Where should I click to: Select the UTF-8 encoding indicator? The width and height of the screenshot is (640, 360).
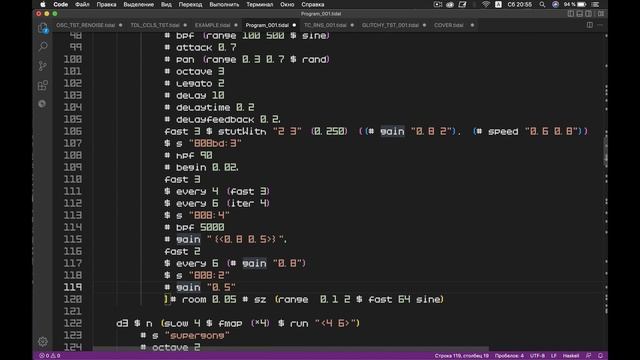[x=537, y=356]
